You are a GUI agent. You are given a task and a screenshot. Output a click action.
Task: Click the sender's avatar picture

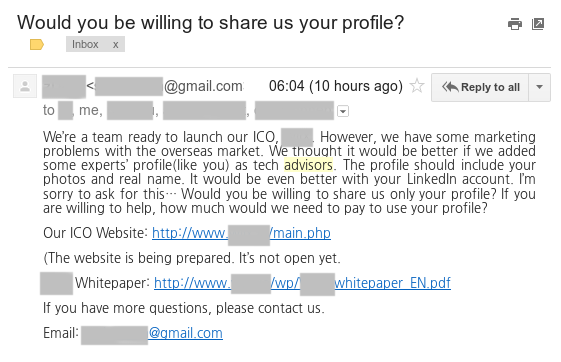coord(25,86)
